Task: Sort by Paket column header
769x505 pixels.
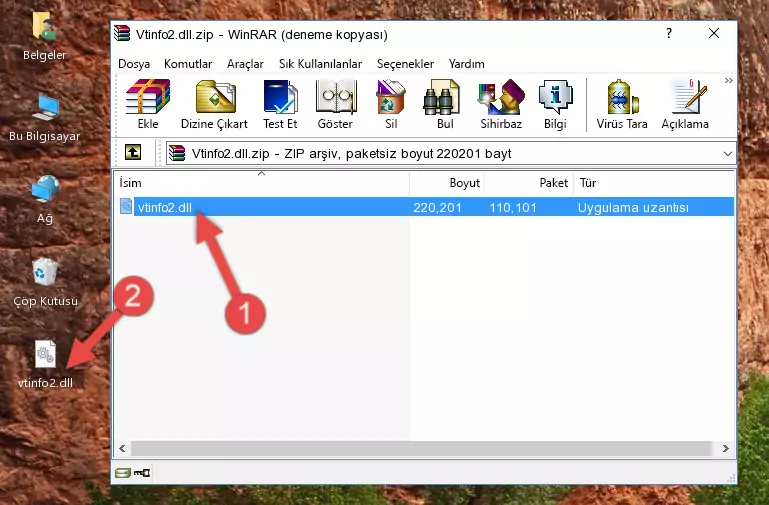Action: [529, 182]
